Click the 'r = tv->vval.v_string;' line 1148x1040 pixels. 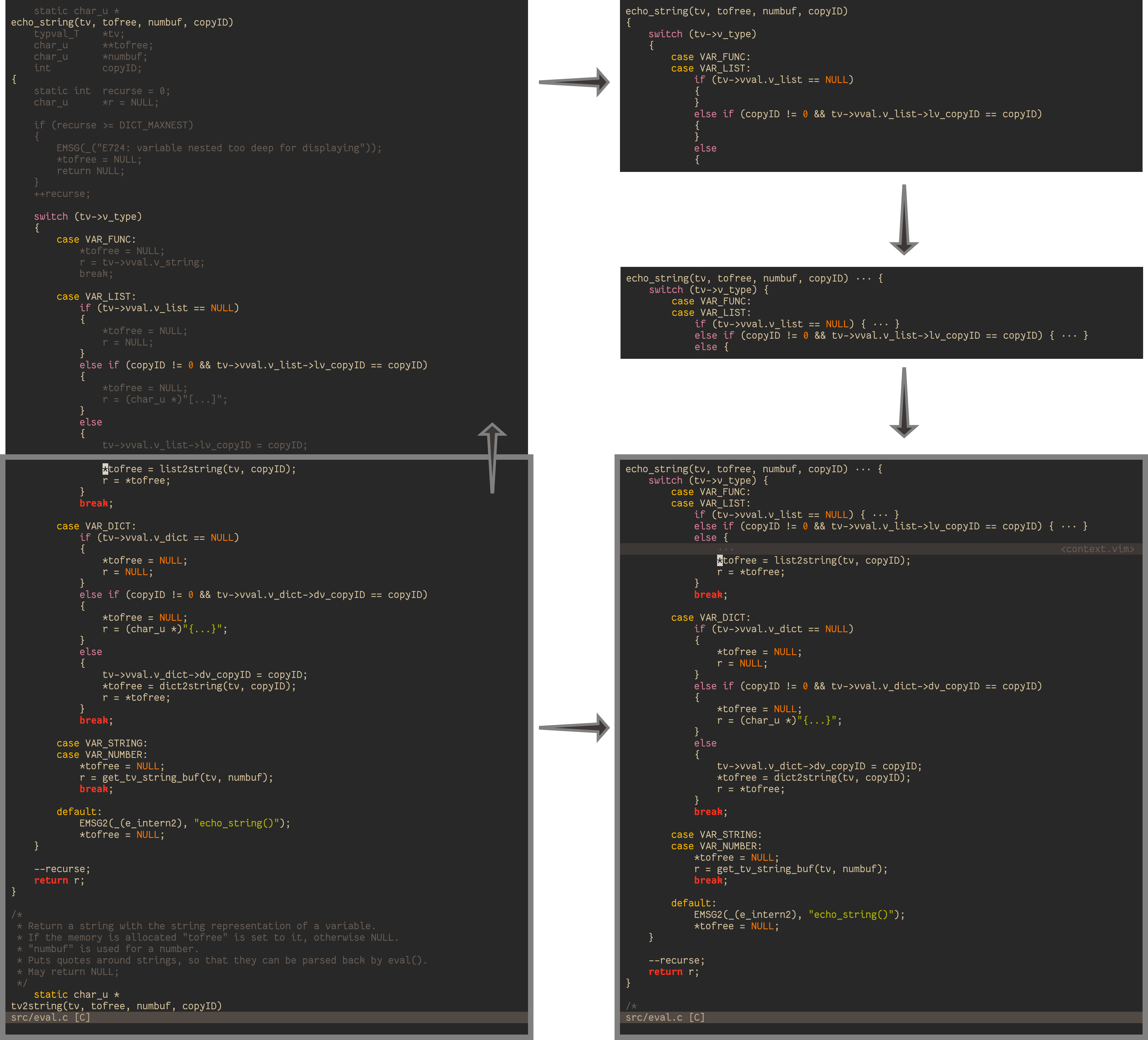[x=142, y=262]
